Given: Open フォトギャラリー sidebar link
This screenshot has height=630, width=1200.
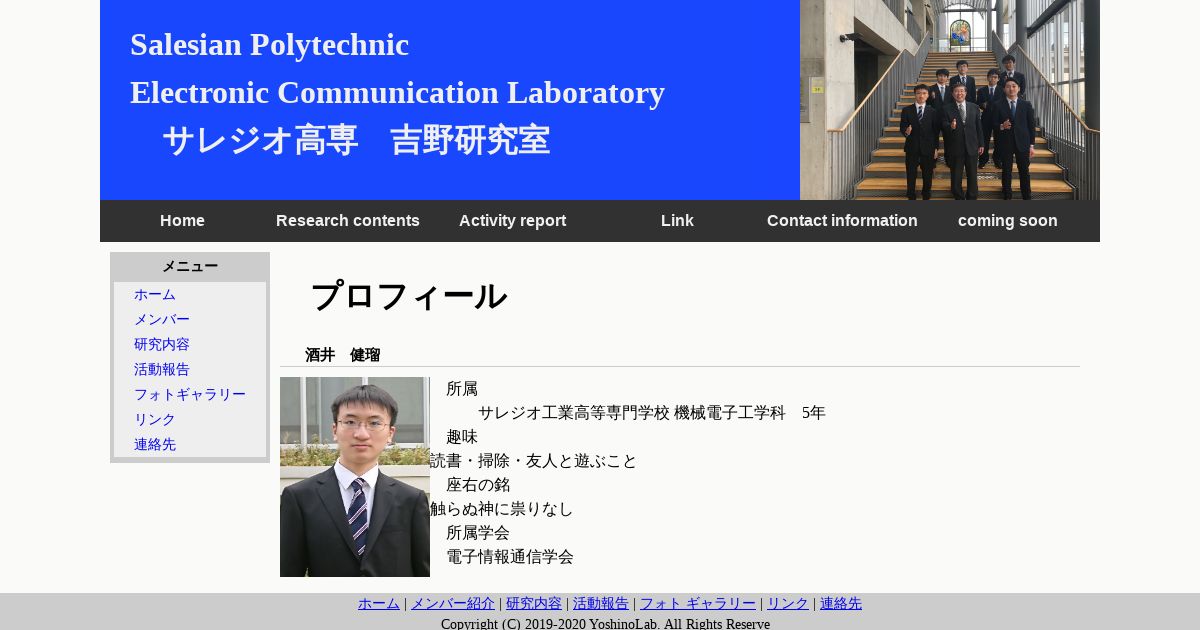Looking at the screenshot, I should coord(190,395).
